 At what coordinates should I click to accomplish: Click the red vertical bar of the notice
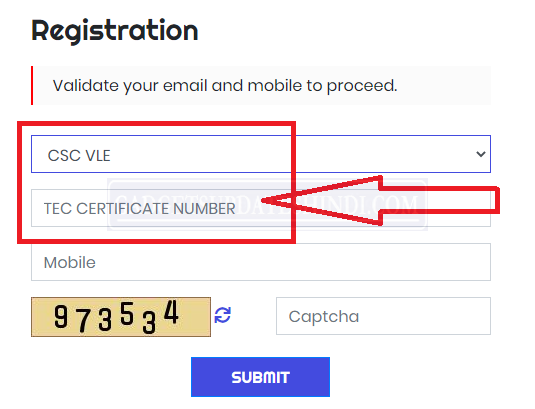[32, 85]
